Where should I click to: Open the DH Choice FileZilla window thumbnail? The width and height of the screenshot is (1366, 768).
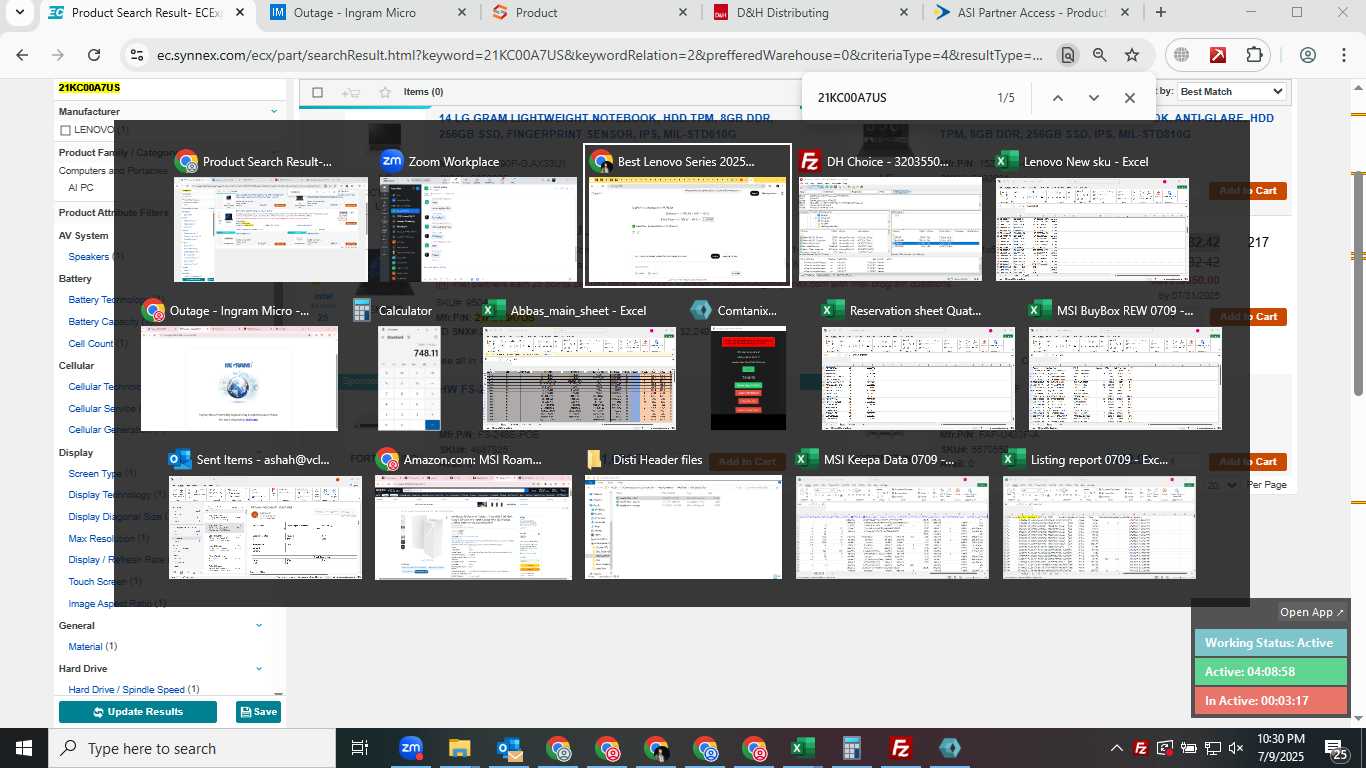(889, 230)
